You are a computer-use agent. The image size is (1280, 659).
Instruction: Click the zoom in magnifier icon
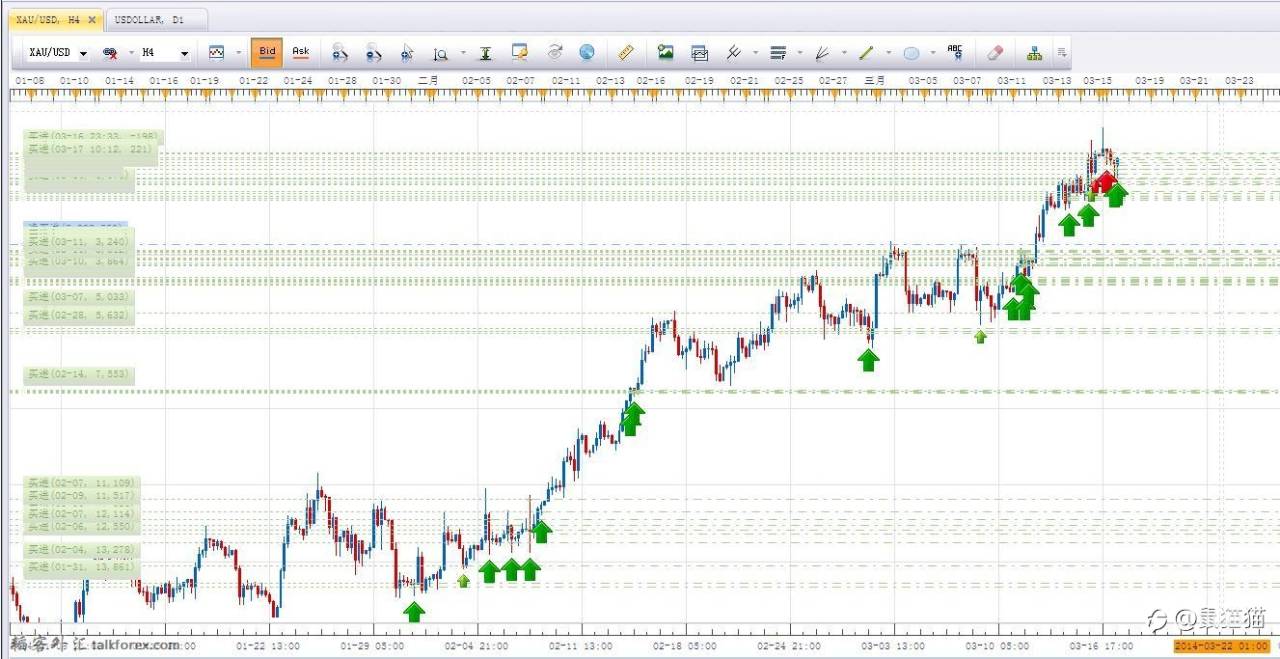click(x=339, y=52)
